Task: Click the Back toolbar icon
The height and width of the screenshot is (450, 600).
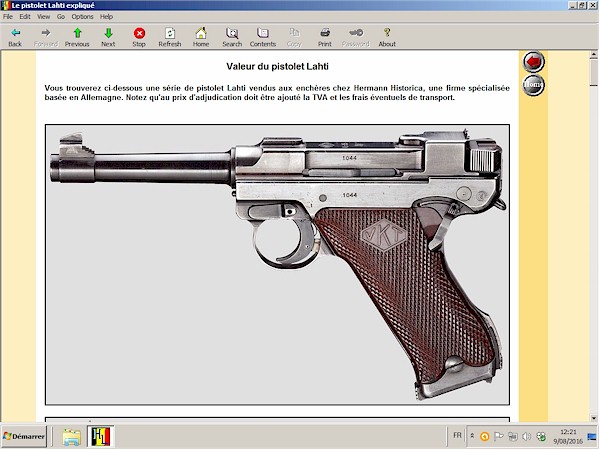Action: pyautogui.click(x=15, y=33)
